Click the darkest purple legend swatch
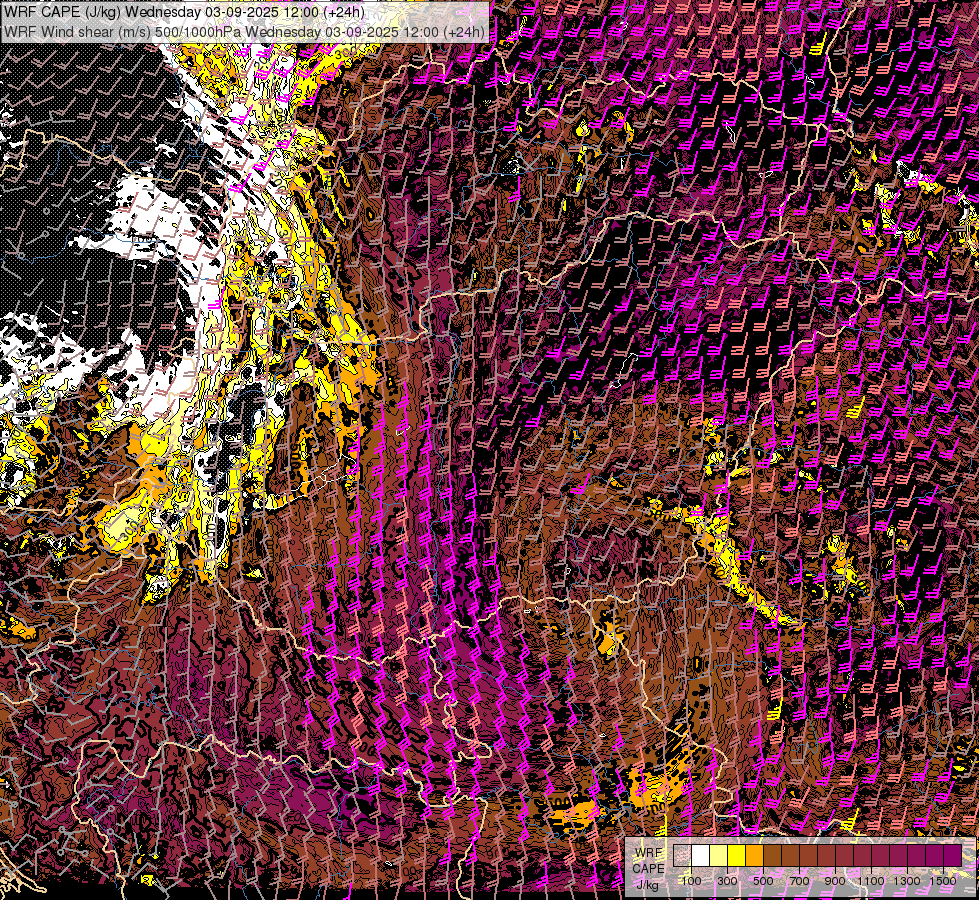This screenshot has width=979, height=900. click(x=953, y=855)
